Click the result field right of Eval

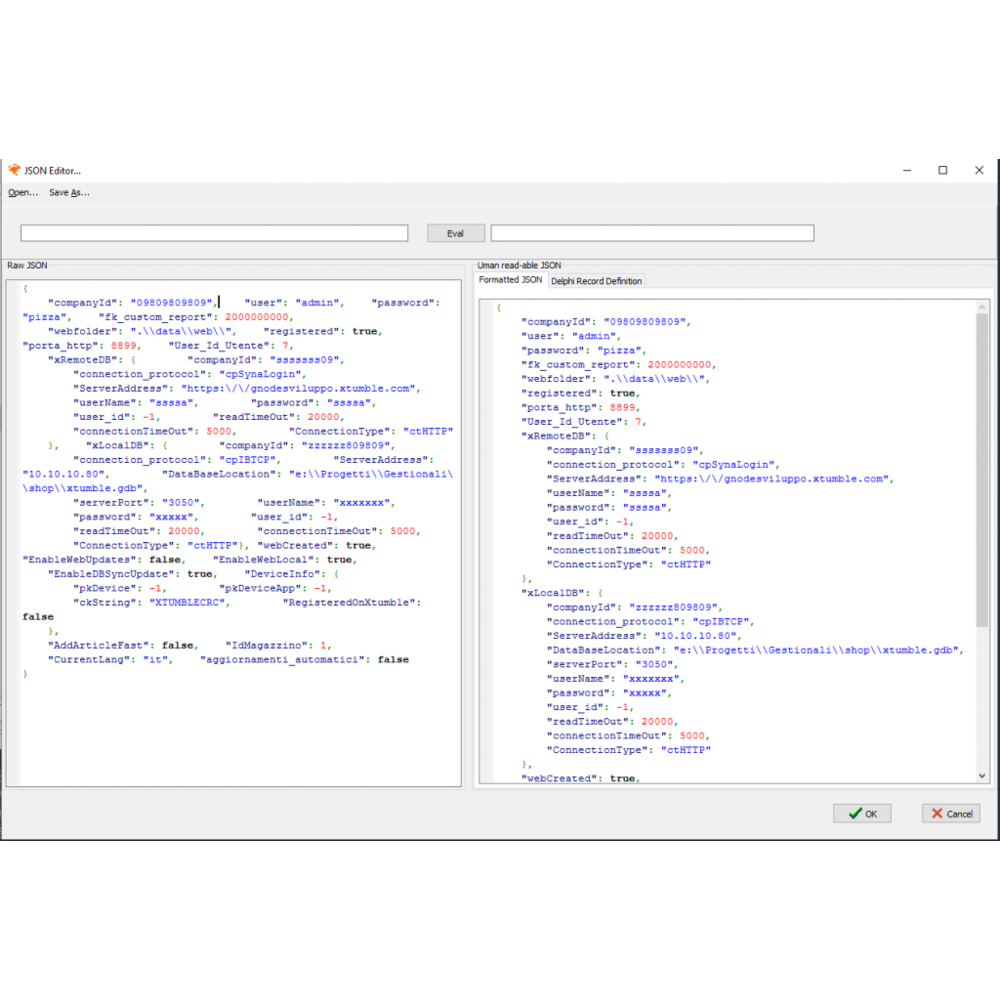coord(652,233)
